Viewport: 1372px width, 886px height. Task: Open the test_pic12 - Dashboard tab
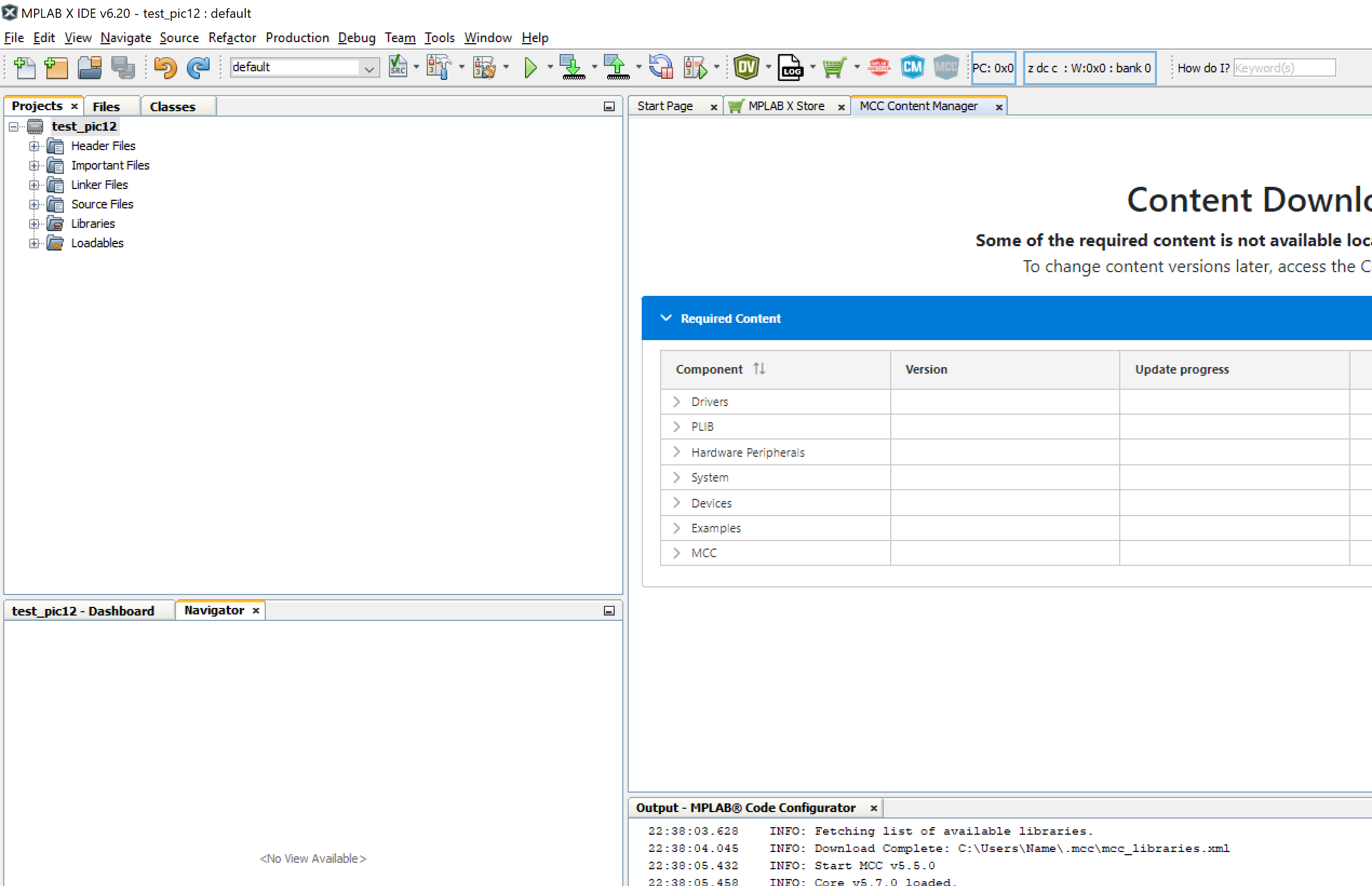[x=83, y=611]
